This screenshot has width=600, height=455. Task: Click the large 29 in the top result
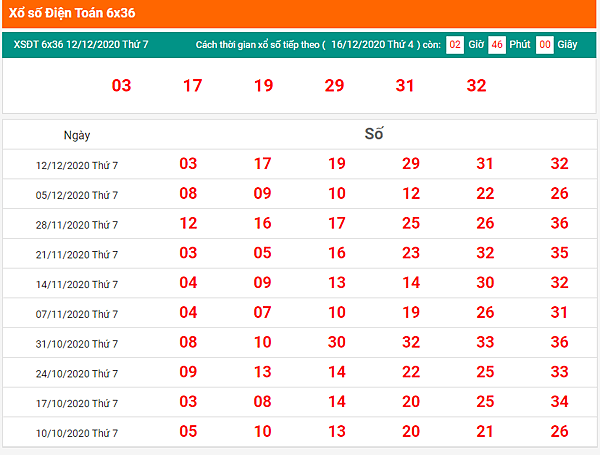[x=334, y=85]
